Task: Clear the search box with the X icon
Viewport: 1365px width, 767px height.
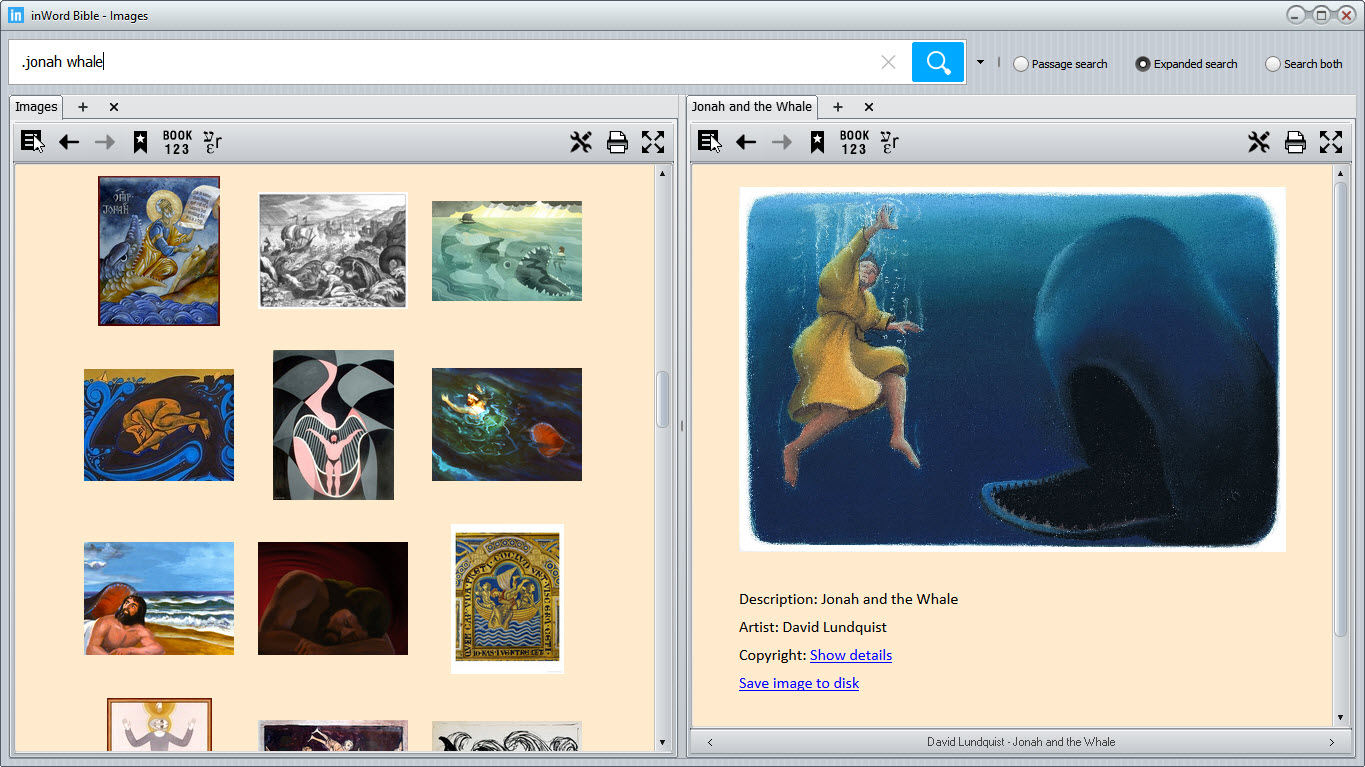Action: pos(888,62)
